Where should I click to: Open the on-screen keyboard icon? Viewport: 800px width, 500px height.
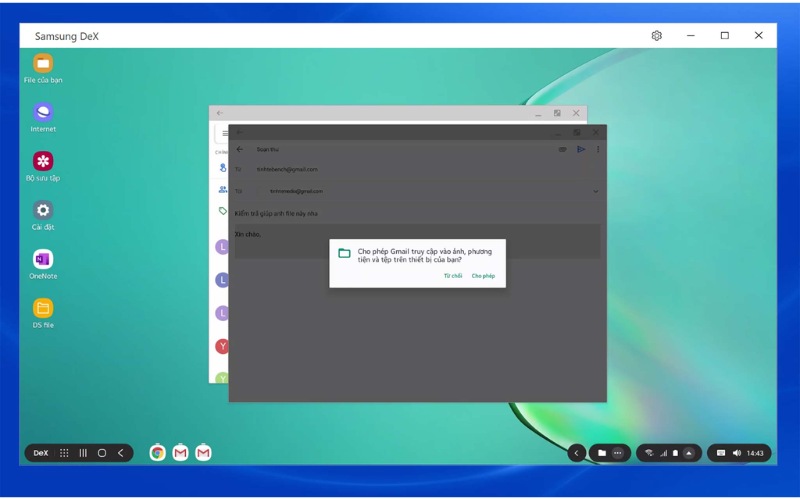coord(720,453)
